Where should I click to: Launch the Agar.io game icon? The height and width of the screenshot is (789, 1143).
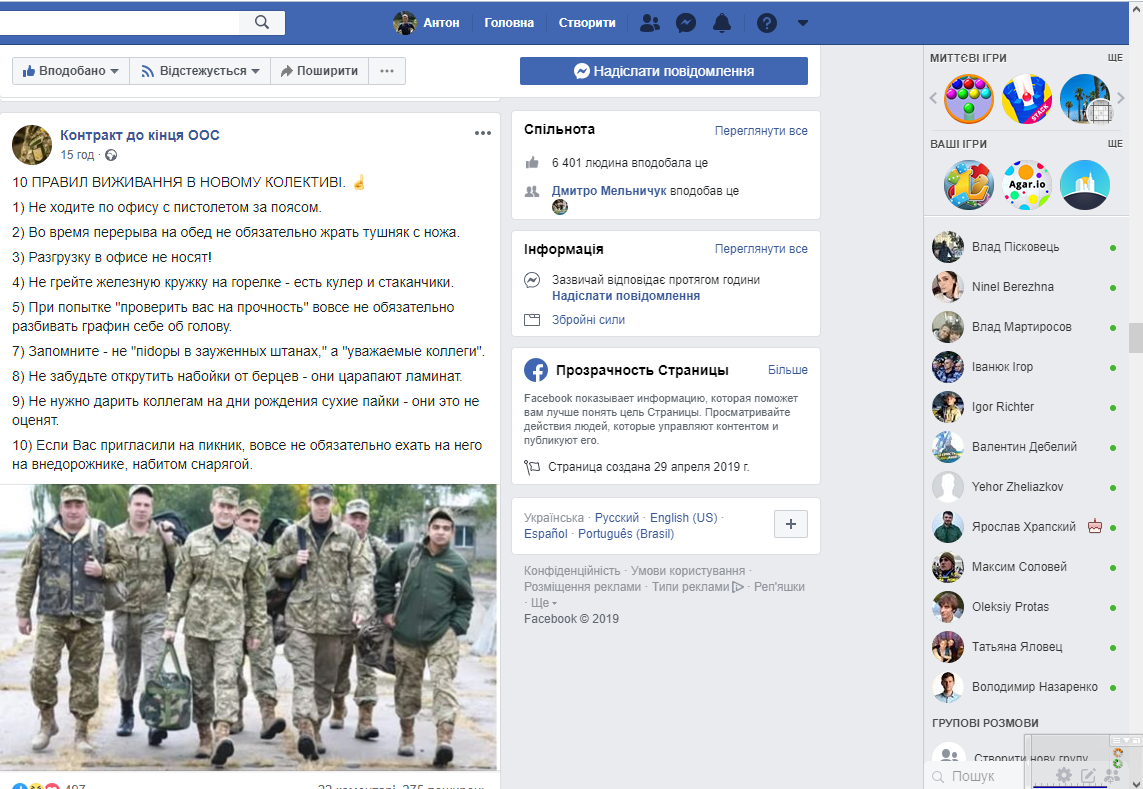[x=1026, y=184]
